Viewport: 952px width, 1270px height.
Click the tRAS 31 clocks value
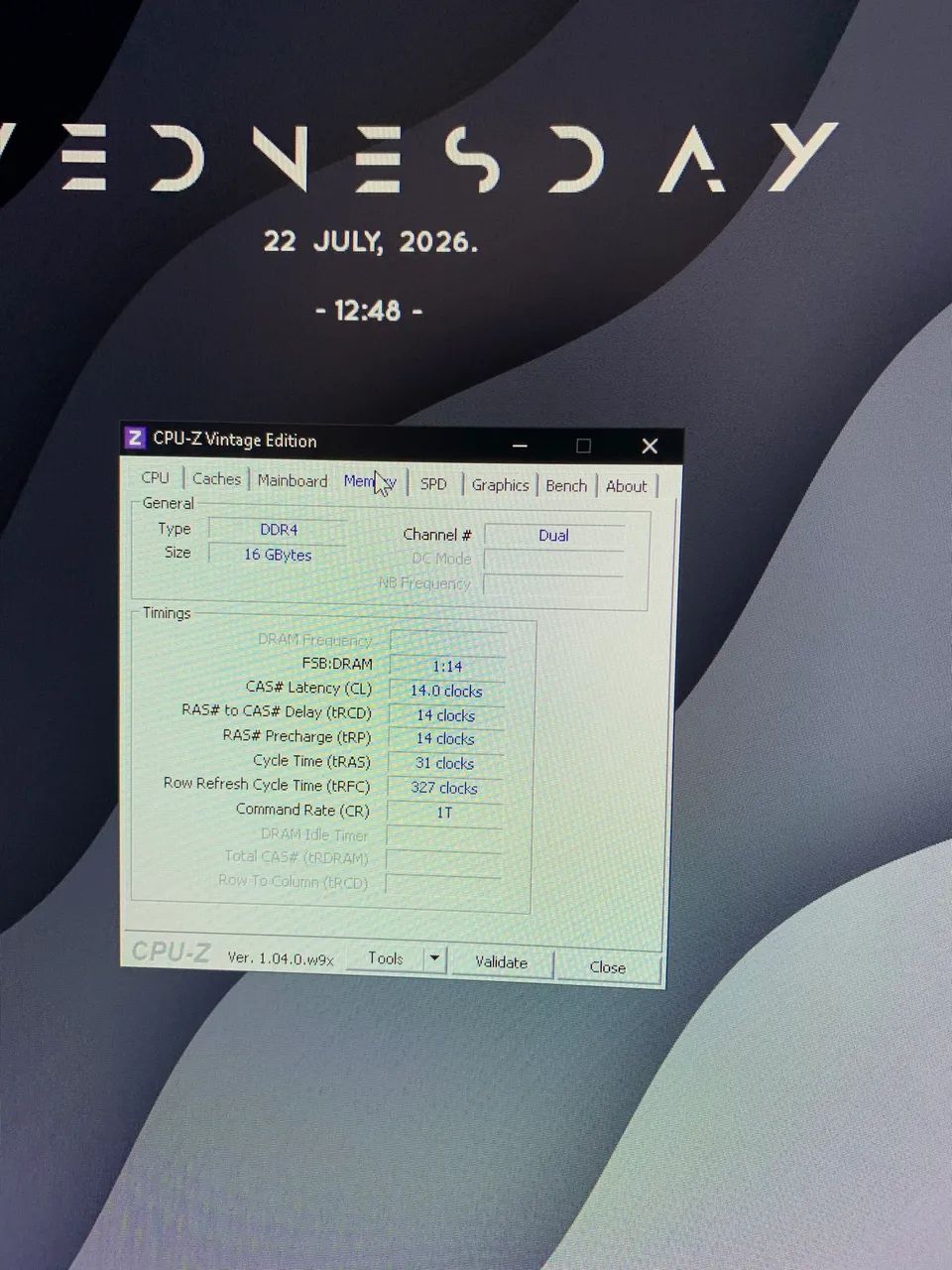[x=444, y=764]
